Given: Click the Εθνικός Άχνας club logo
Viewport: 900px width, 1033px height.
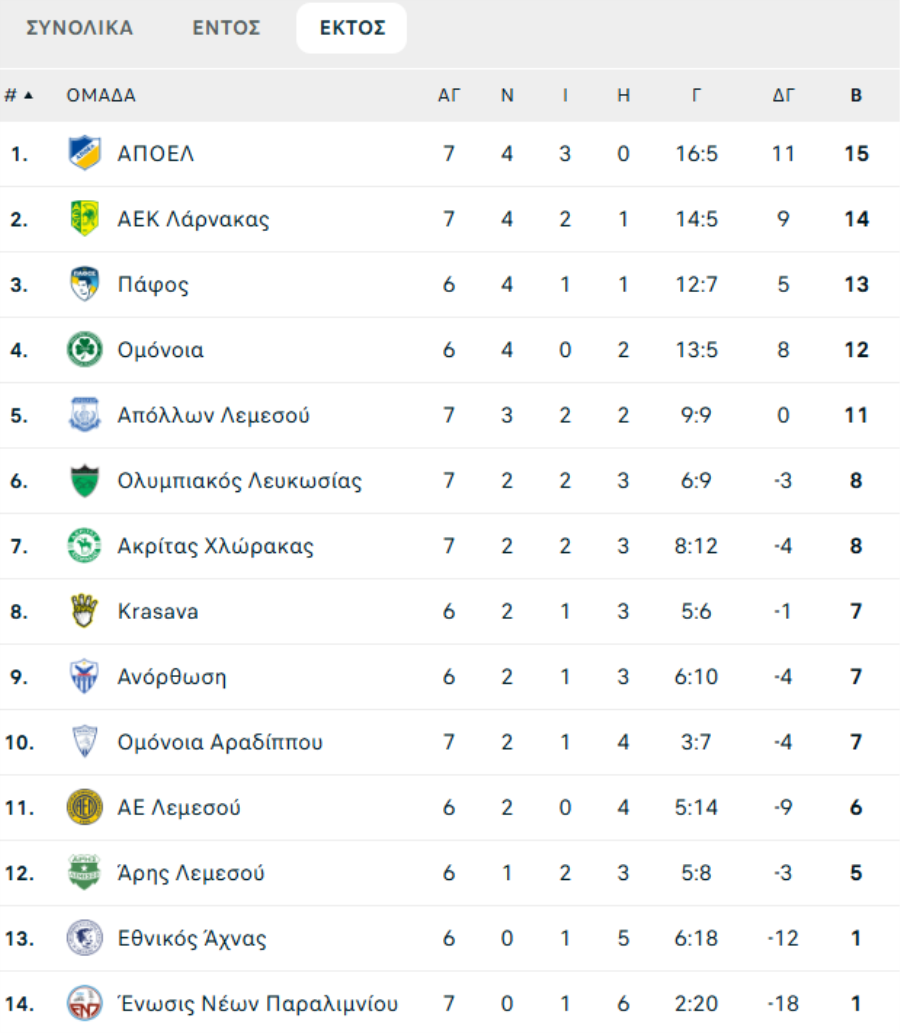Looking at the screenshot, I should [x=84, y=938].
